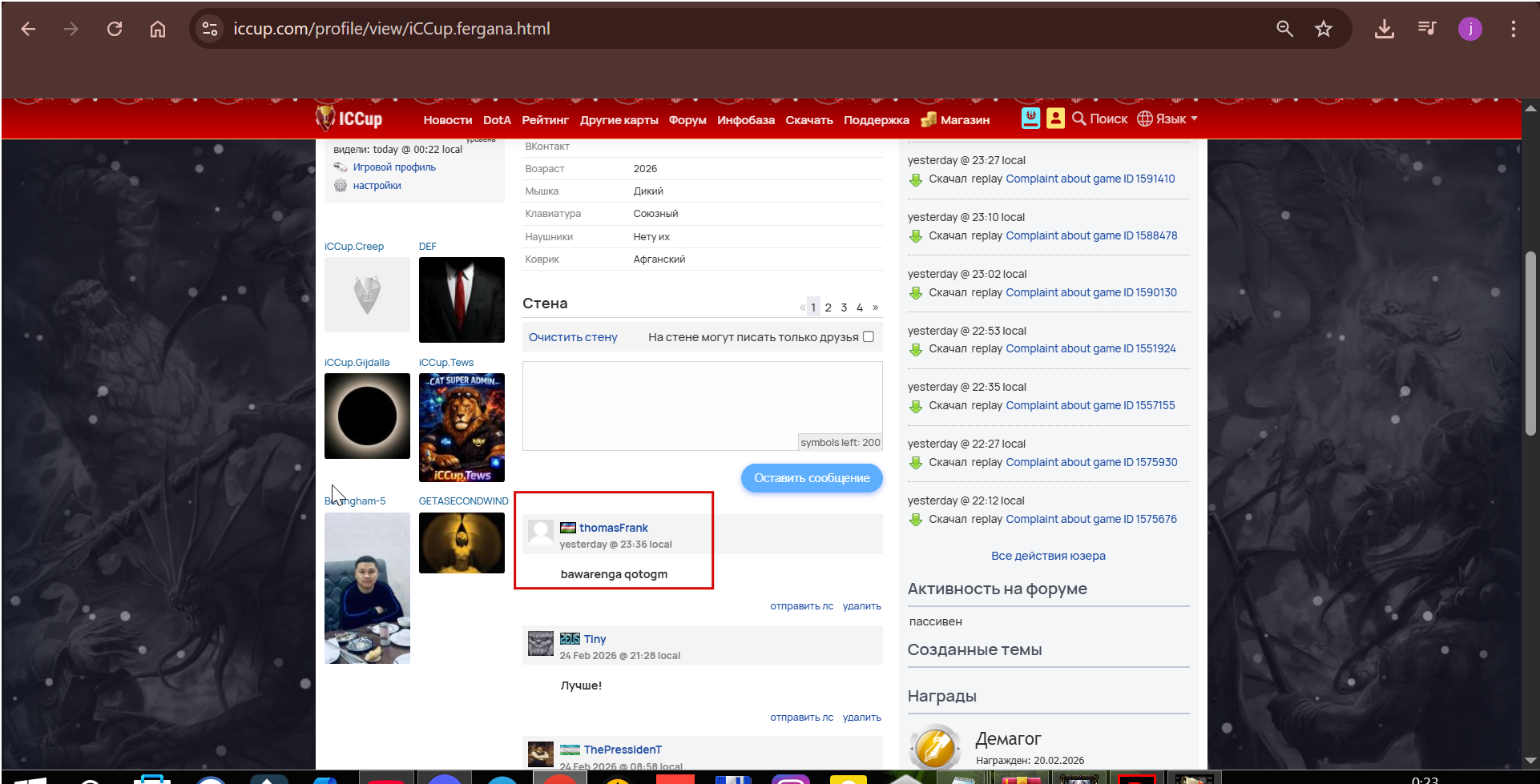Open the yellow user profile icon in header
Viewport: 1540px width, 784px height.
click(x=1055, y=119)
